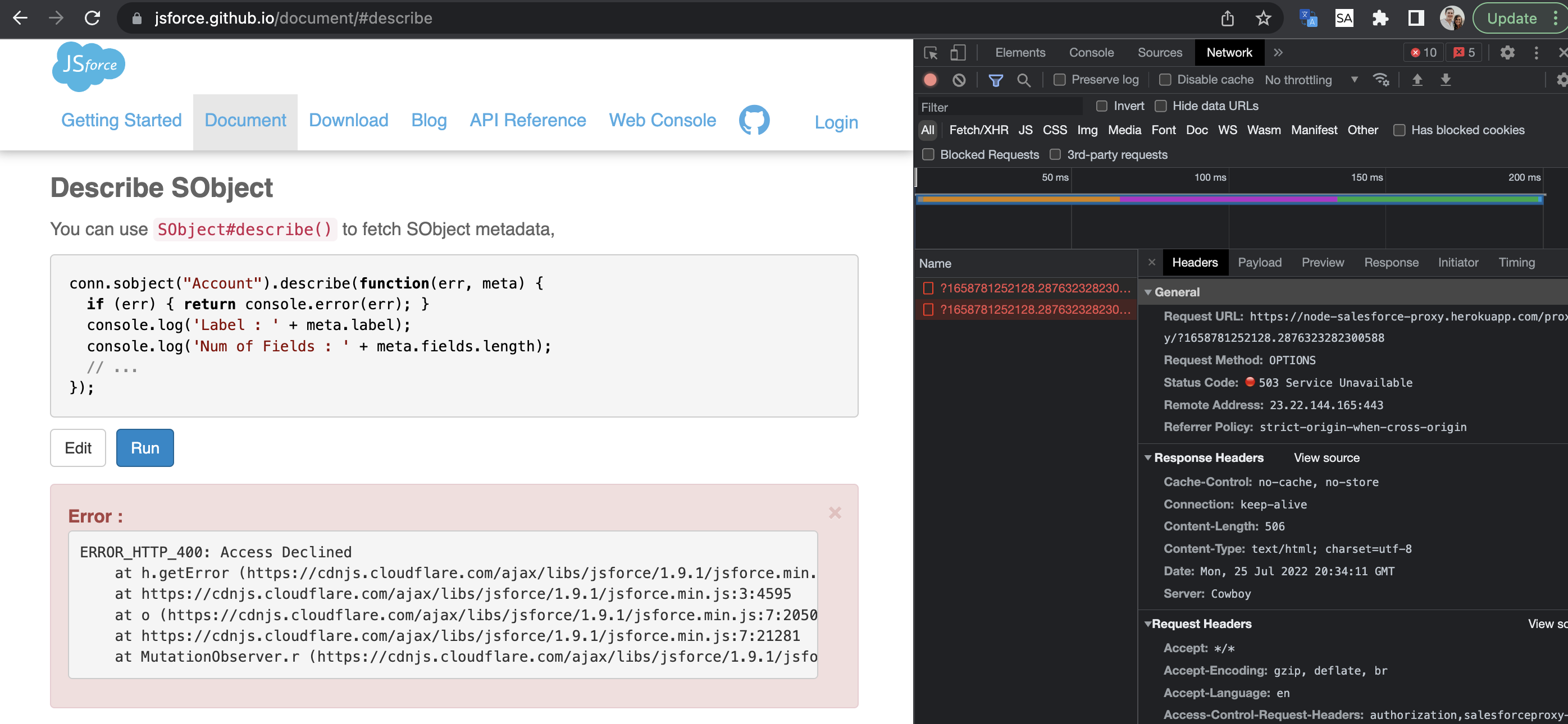
Task: Enable the Preserve log checkbox
Action: pyautogui.click(x=1059, y=80)
